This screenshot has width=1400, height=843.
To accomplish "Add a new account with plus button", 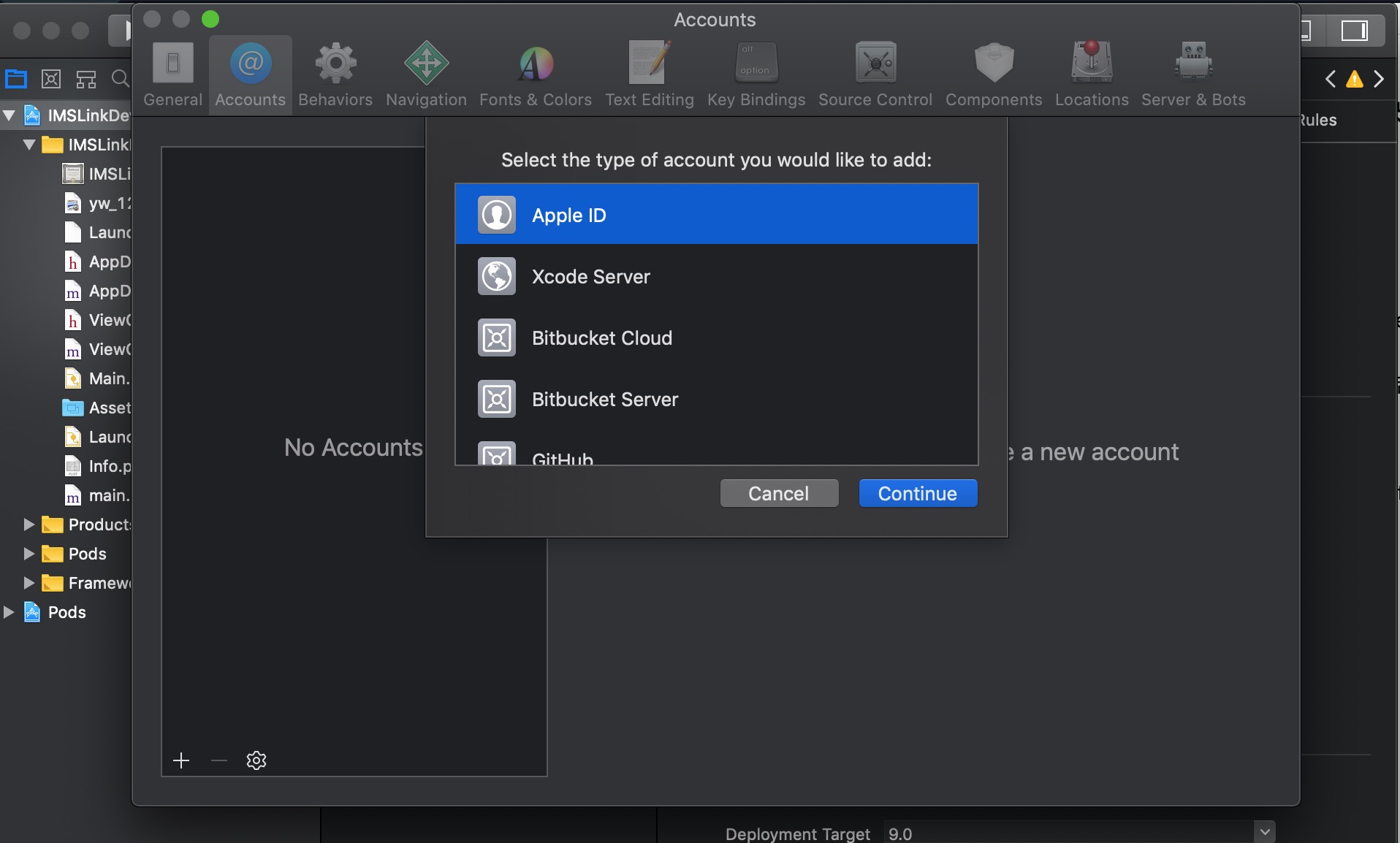I will click(181, 760).
